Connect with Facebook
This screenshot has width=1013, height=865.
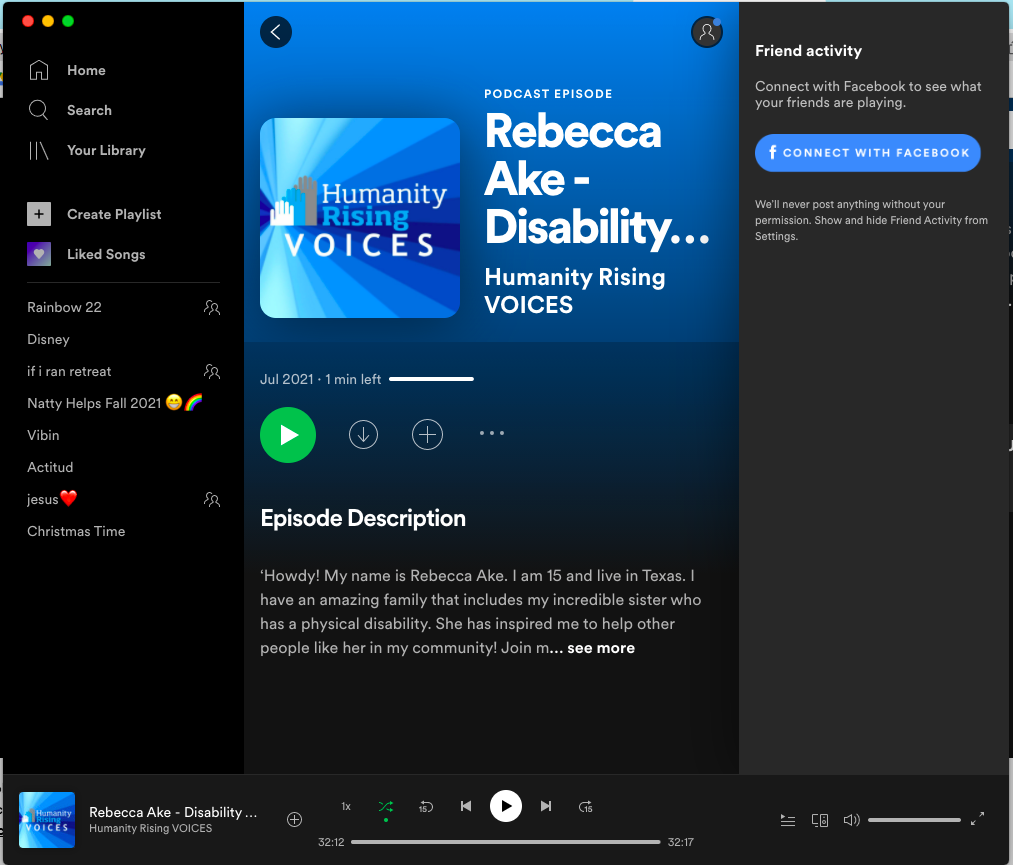[868, 153]
